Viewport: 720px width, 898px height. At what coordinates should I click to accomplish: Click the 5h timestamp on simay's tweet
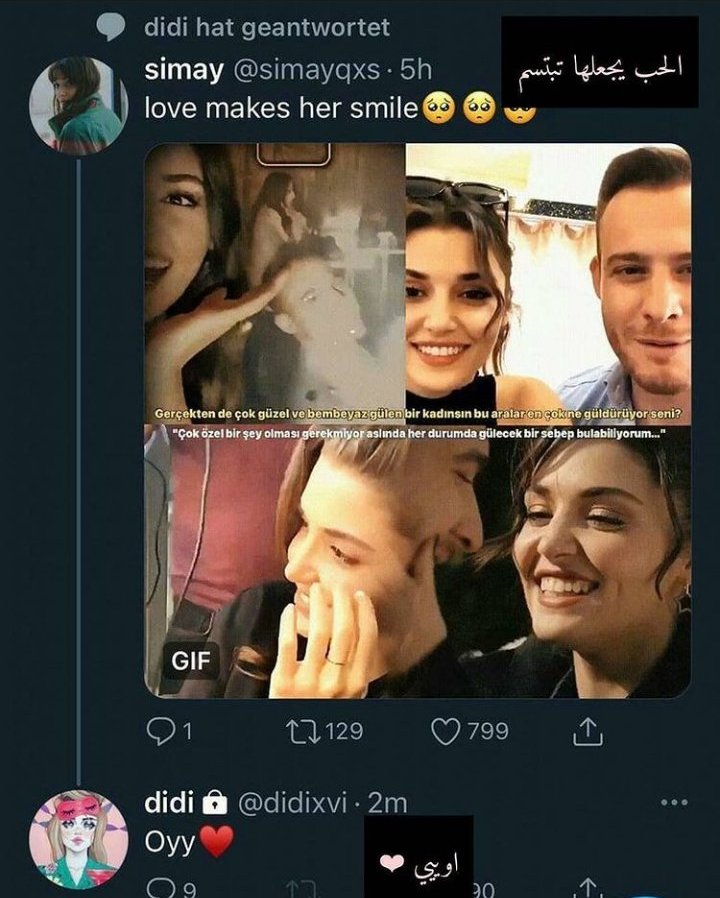[415, 70]
